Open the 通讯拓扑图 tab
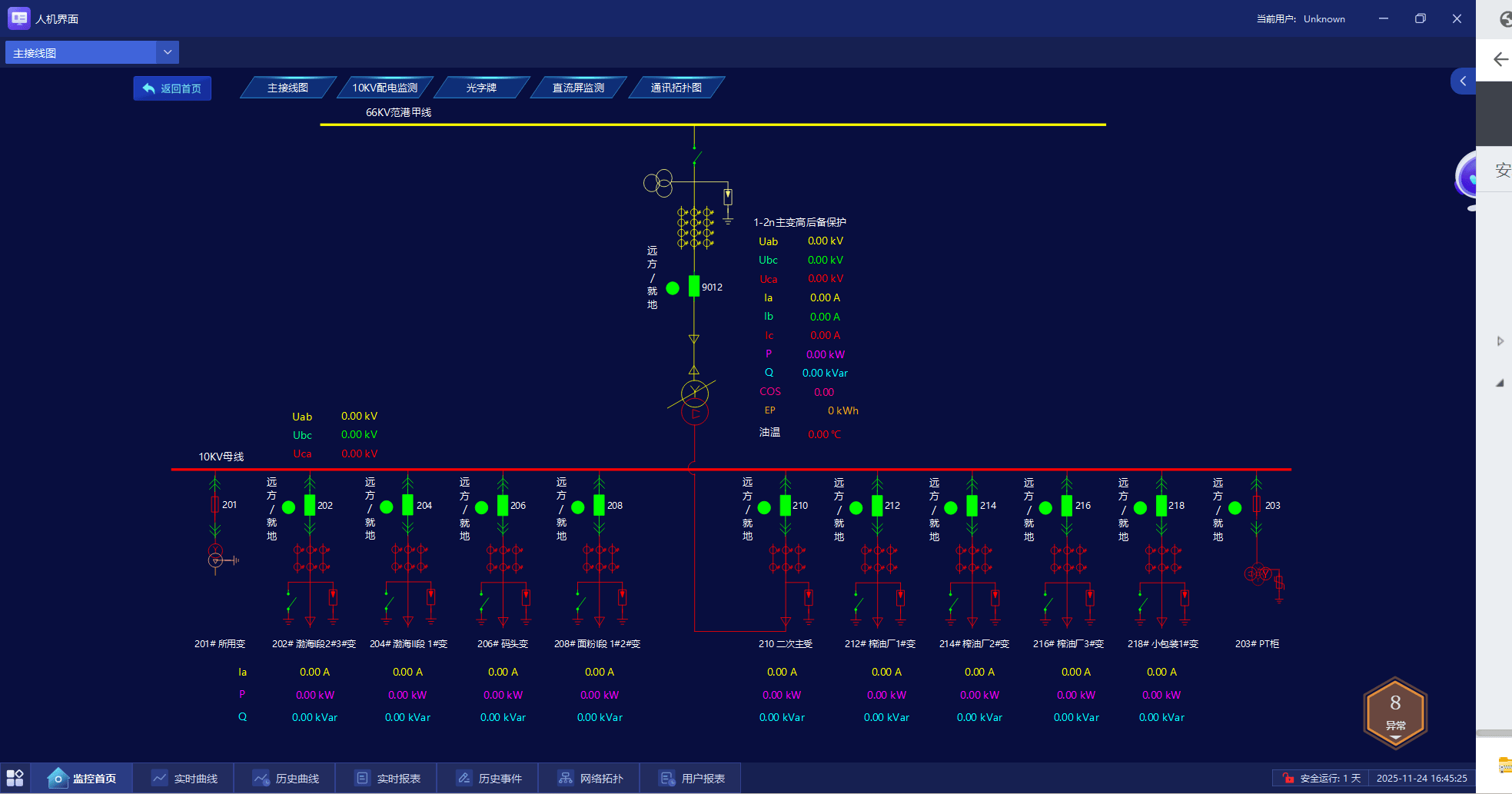Viewport: 1512px width, 794px height. 676,88
